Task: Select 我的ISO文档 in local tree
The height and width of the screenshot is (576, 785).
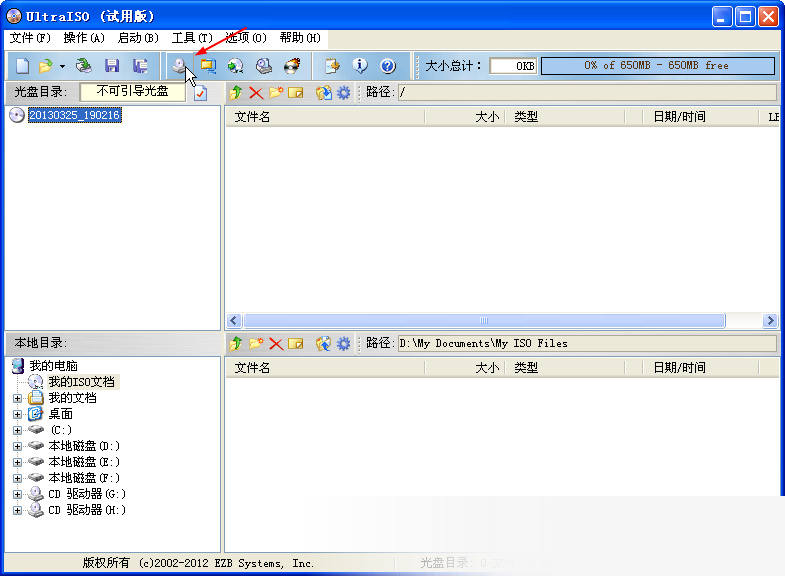Action: [x=82, y=382]
